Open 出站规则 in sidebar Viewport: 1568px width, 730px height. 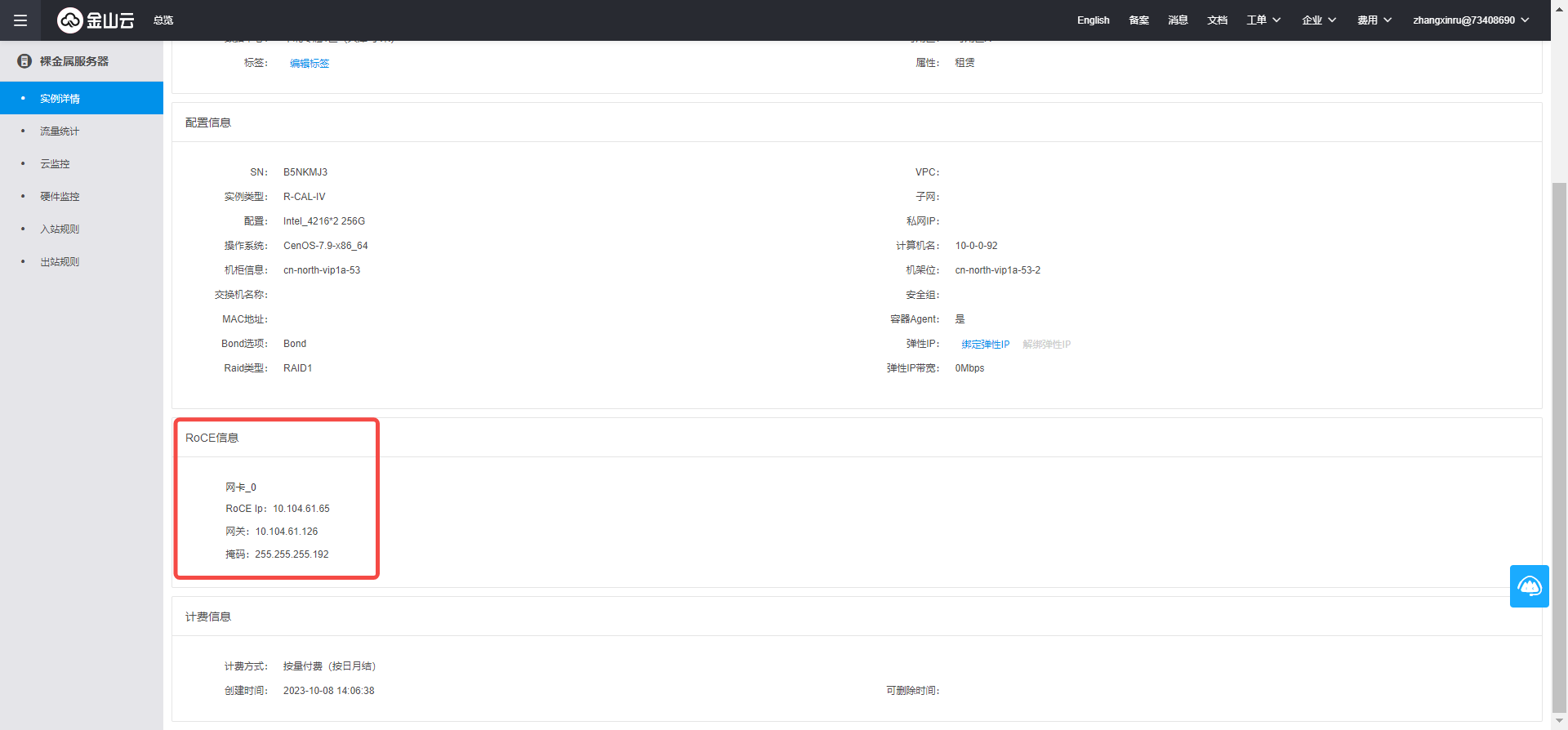click(60, 262)
